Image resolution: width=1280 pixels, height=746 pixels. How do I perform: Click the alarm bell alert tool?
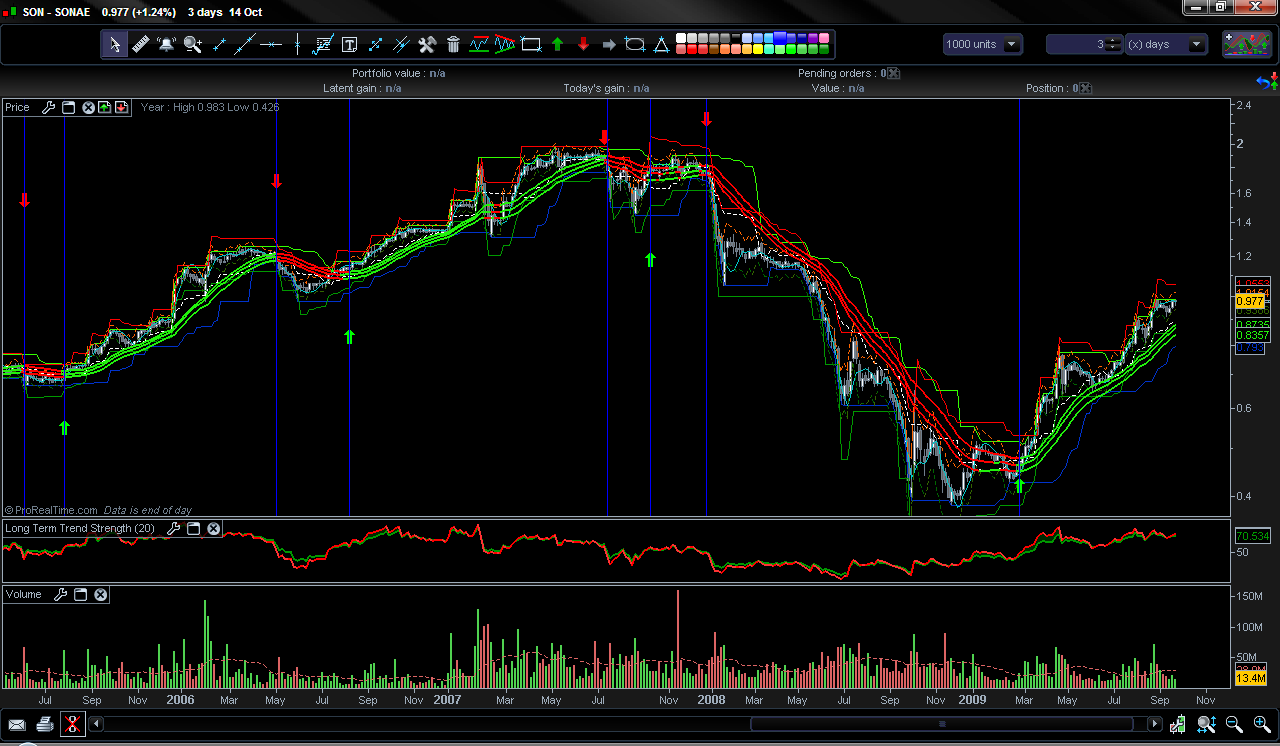pyautogui.click(x=166, y=44)
